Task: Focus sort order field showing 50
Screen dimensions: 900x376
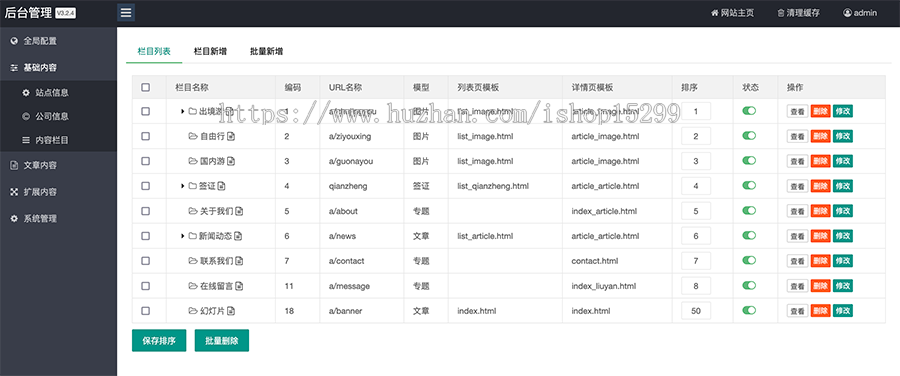Action: pyautogui.click(x=696, y=311)
